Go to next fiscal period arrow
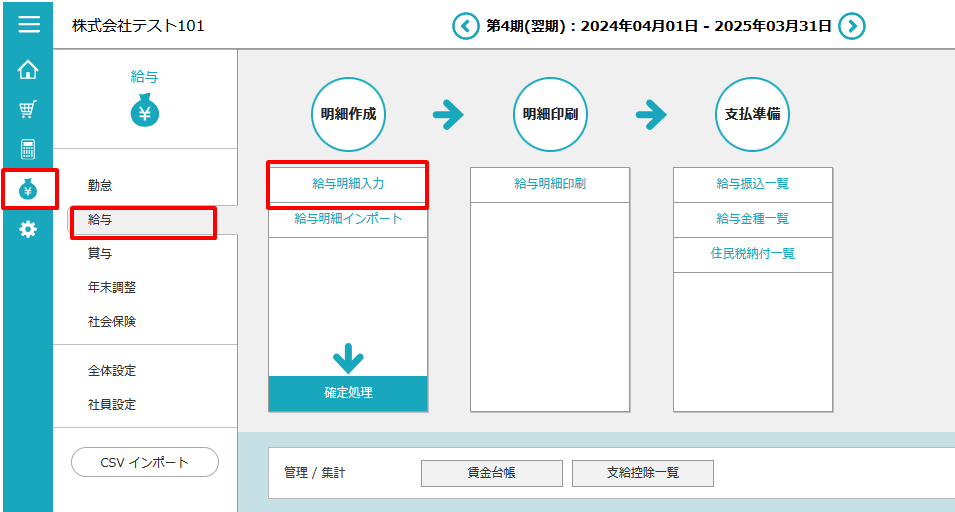This screenshot has width=955, height=512. 851,26
